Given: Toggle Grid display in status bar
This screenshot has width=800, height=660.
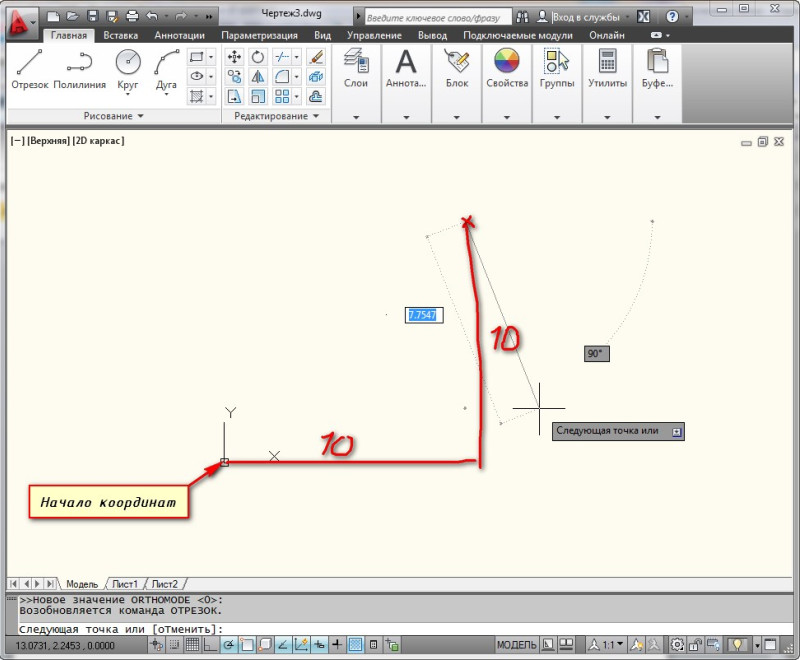Looking at the screenshot, I should [192, 645].
